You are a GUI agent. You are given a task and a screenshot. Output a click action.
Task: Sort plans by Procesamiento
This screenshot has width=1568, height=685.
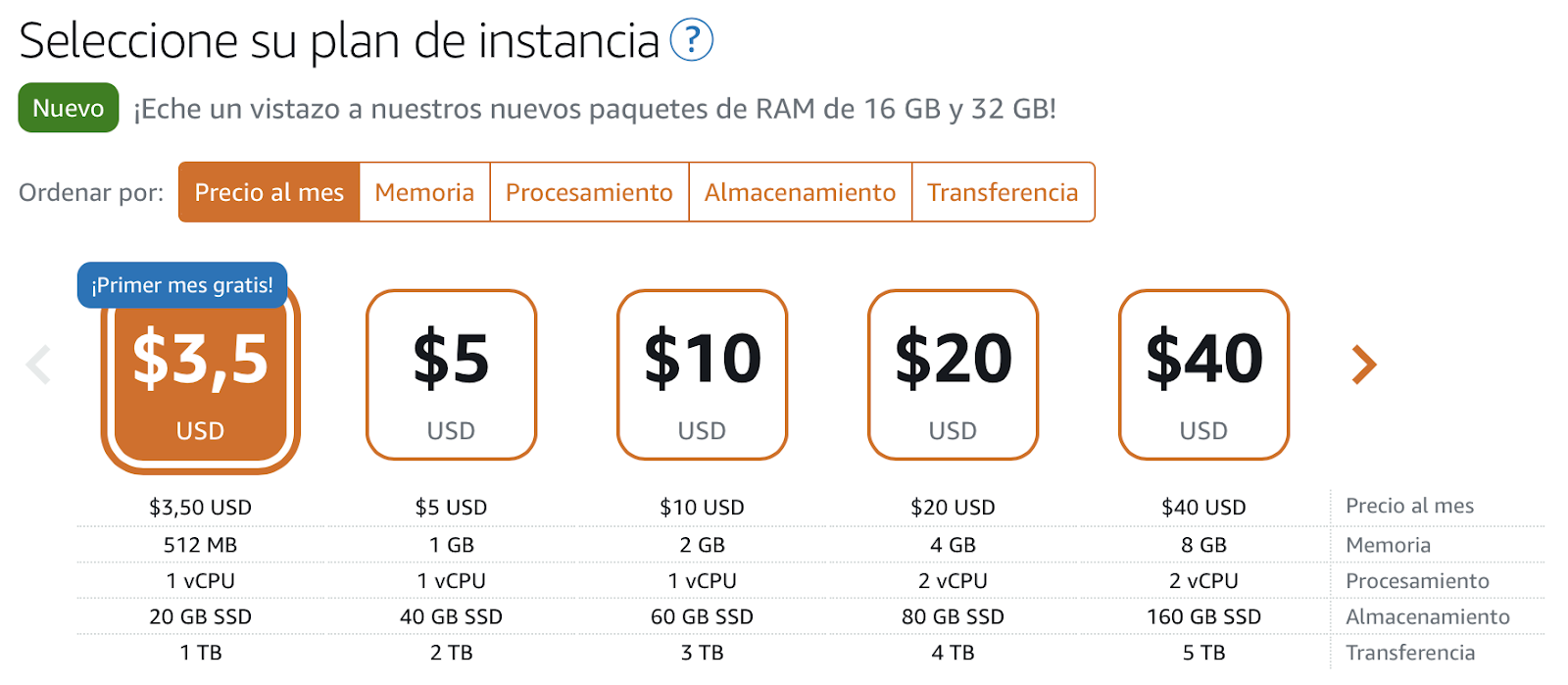589,192
